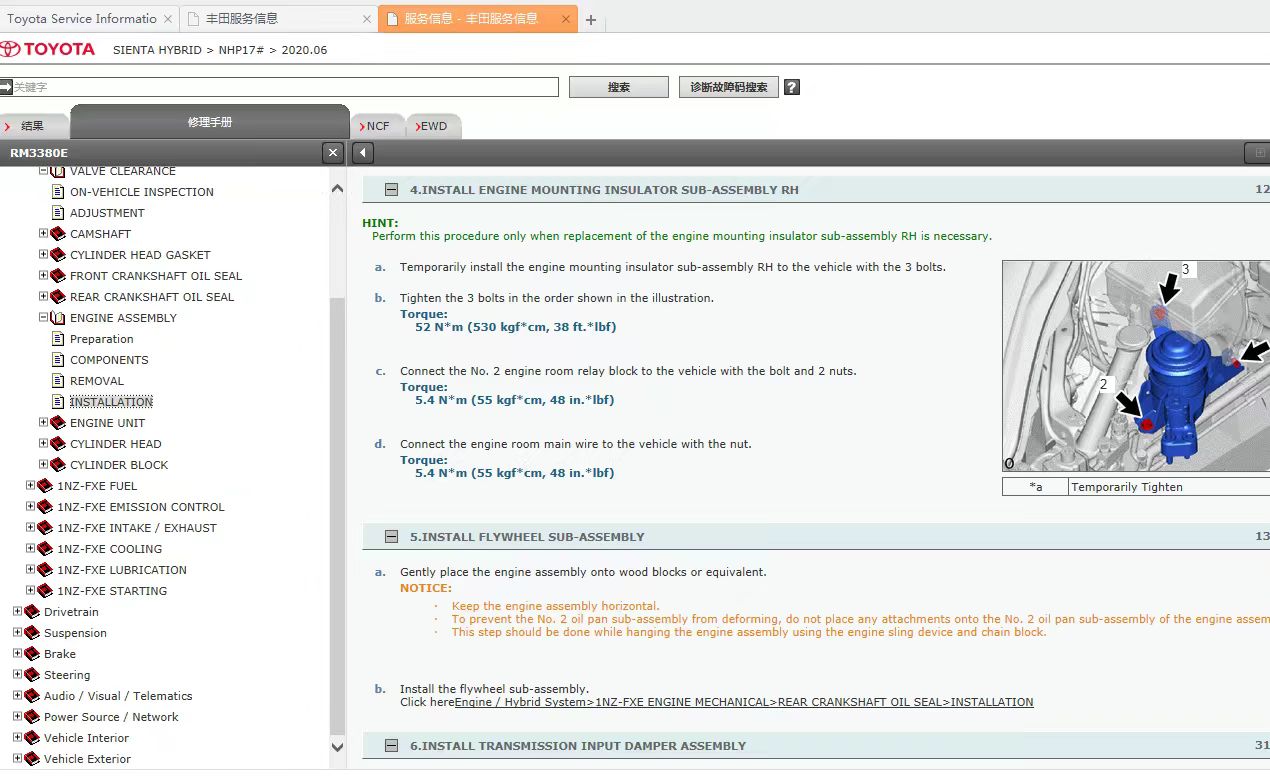Click the book icon beside 1NZ-FXE FUEL

click(45, 486)
